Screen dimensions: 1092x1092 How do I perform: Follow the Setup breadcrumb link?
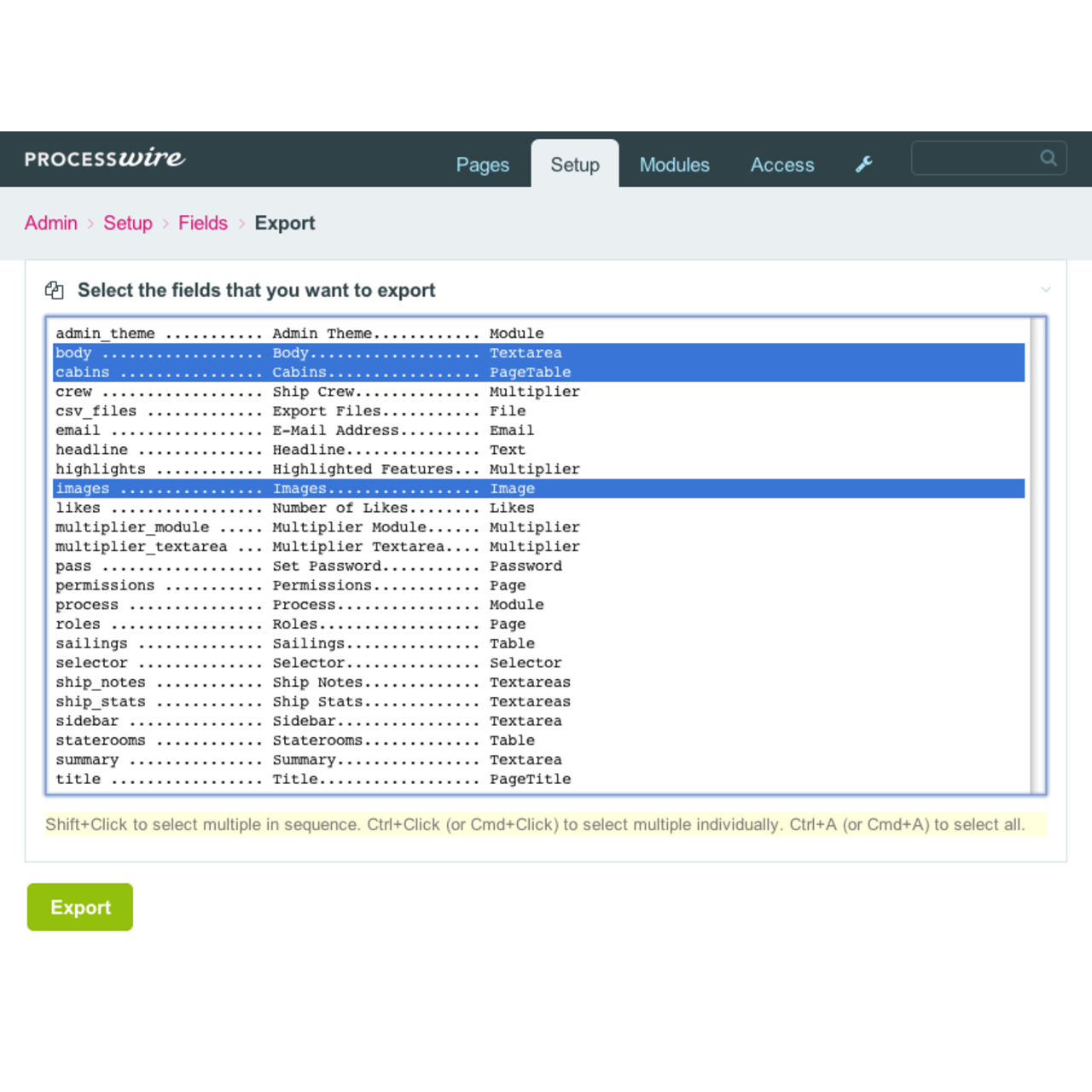128,224
